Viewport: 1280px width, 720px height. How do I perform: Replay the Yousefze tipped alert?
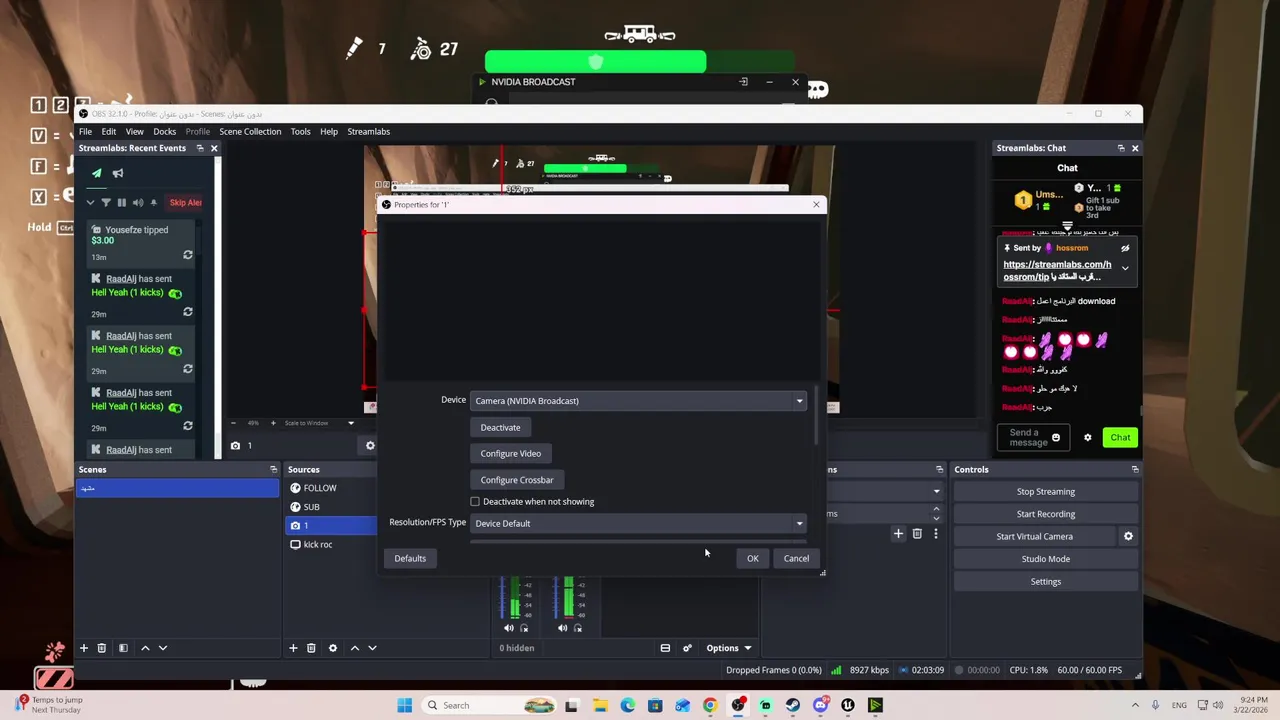click(x=187, y=255)
